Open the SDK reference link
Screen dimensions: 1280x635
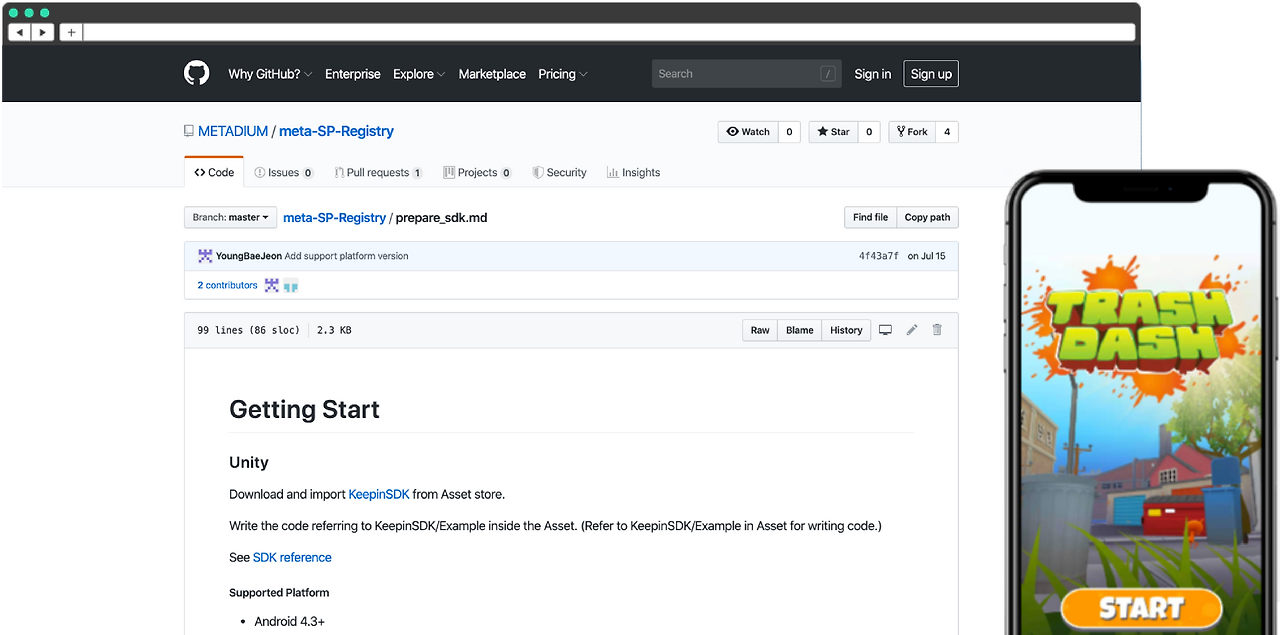click(292, 557)
